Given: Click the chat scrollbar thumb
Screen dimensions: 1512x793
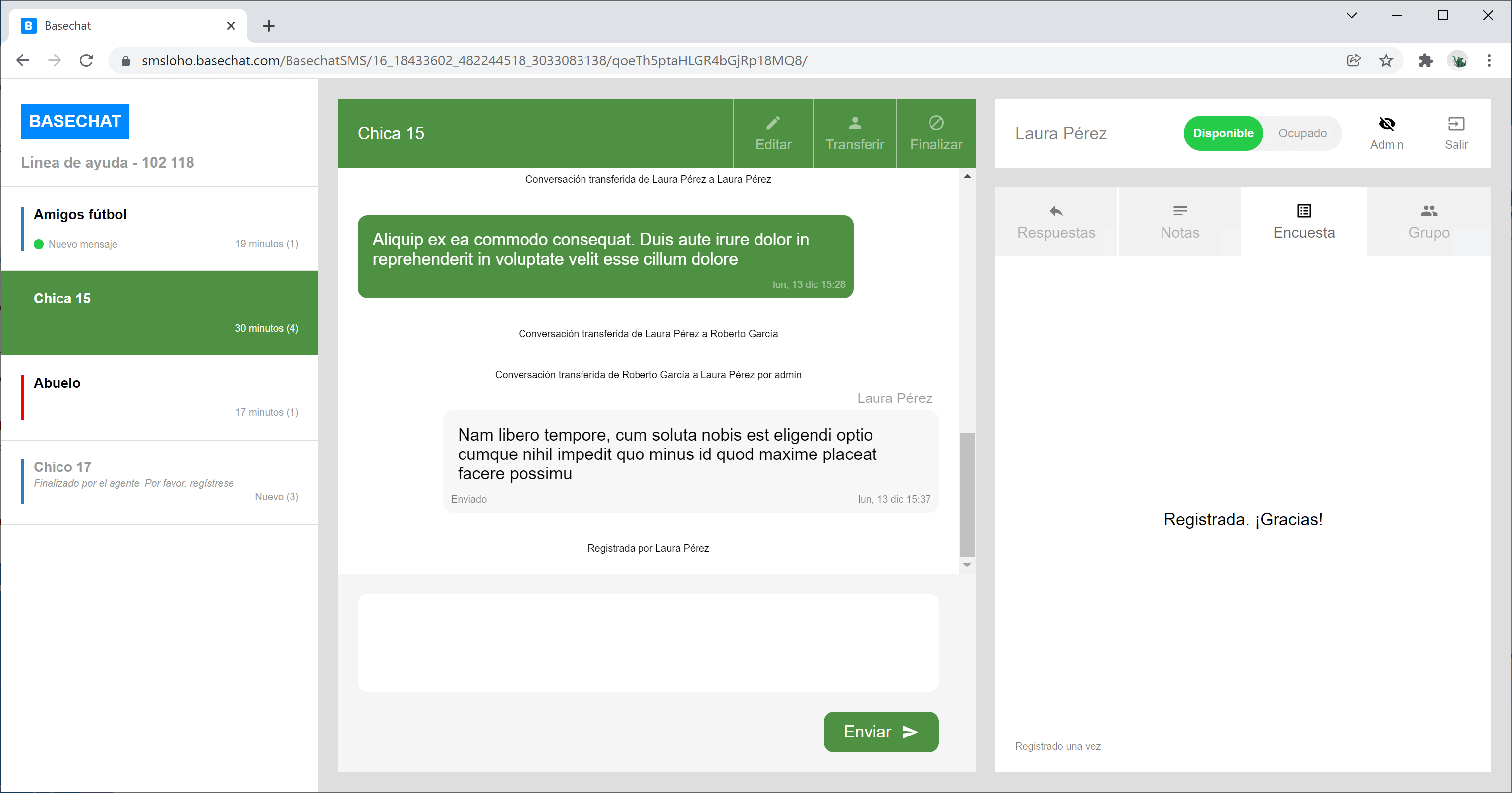Looking at the screenshot, I should coord(967,494).
